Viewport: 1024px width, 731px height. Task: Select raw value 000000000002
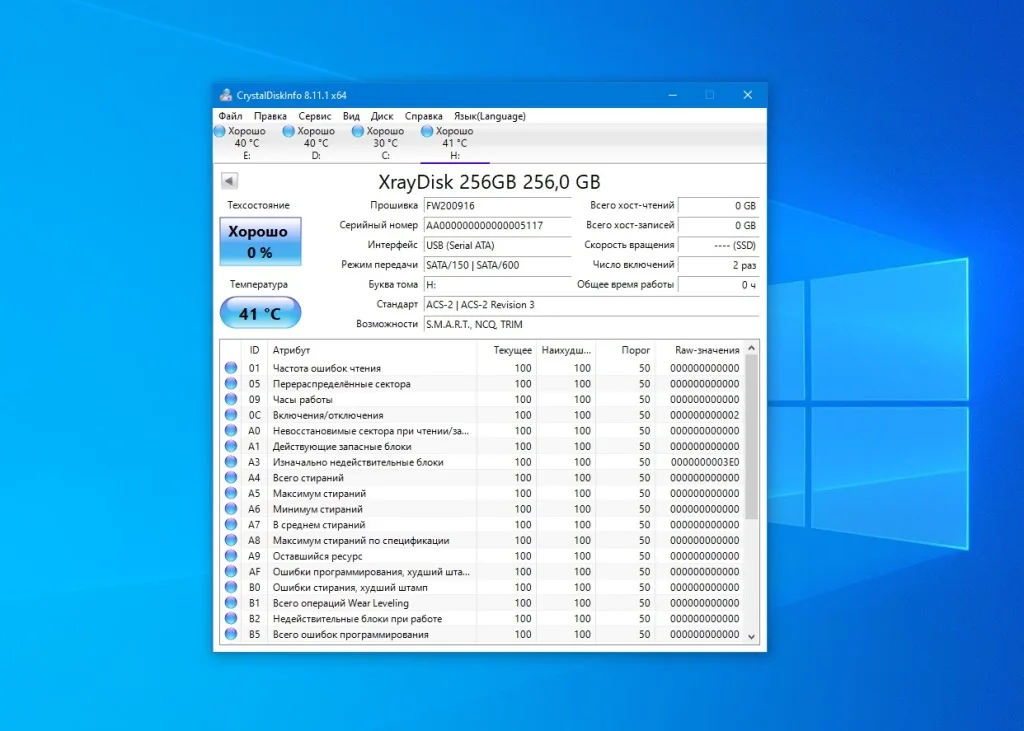[x=705, y=415]
